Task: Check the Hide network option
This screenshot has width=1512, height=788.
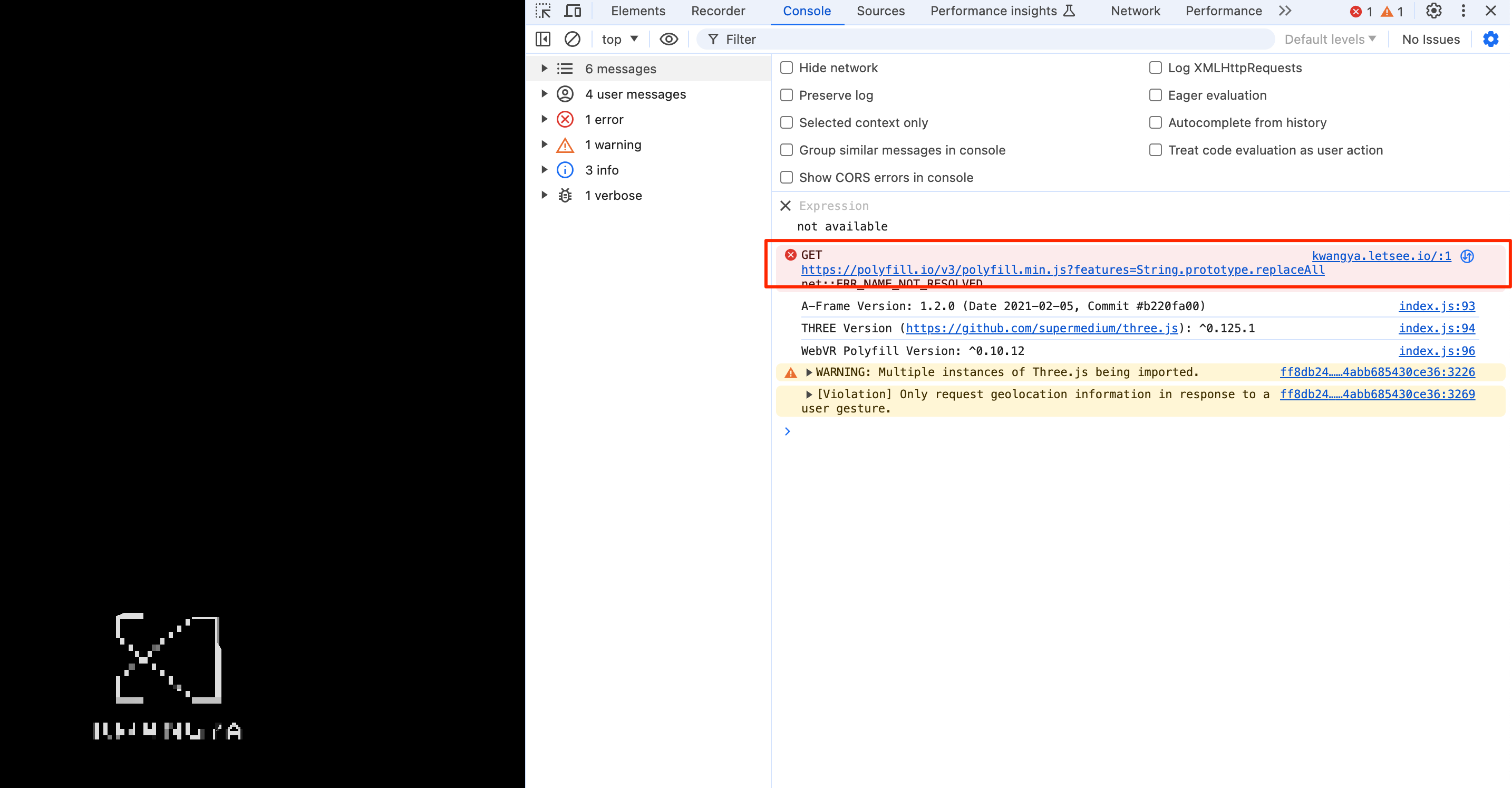Action: tap(787, 68)
